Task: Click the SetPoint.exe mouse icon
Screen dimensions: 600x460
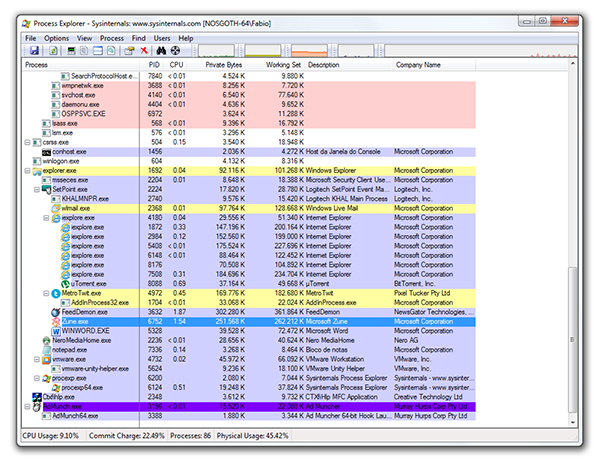Action: [x=46, y=189]
